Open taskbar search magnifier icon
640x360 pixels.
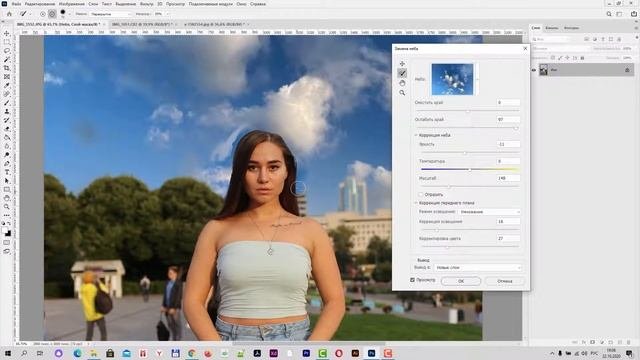24,353
